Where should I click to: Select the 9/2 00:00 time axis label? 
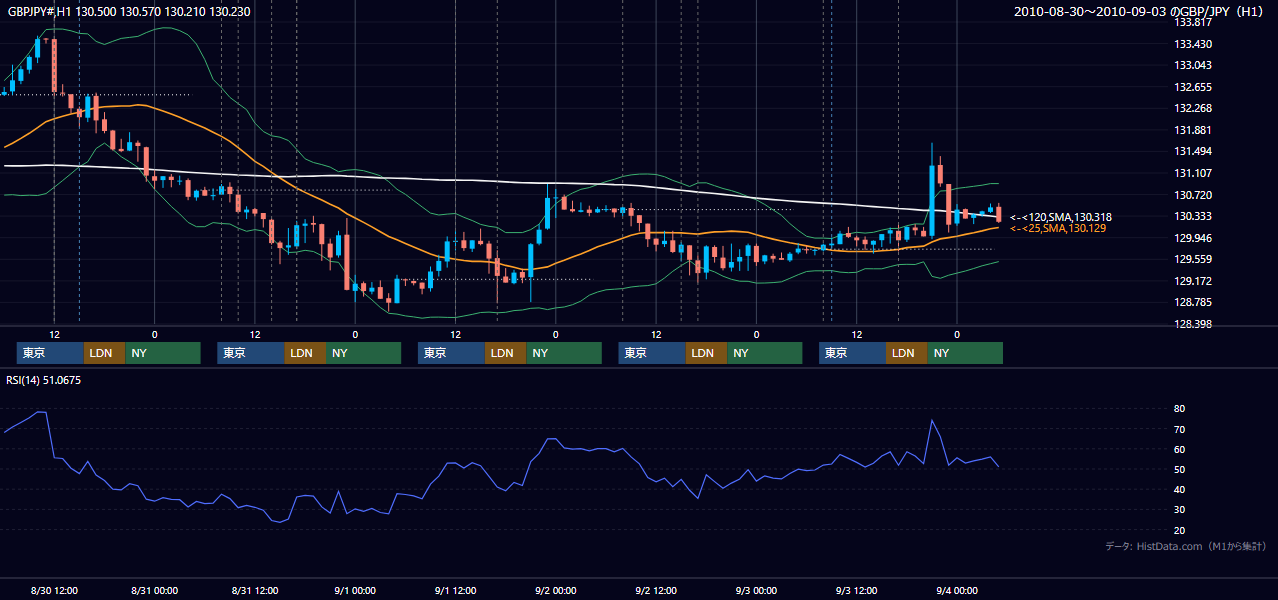556,591
